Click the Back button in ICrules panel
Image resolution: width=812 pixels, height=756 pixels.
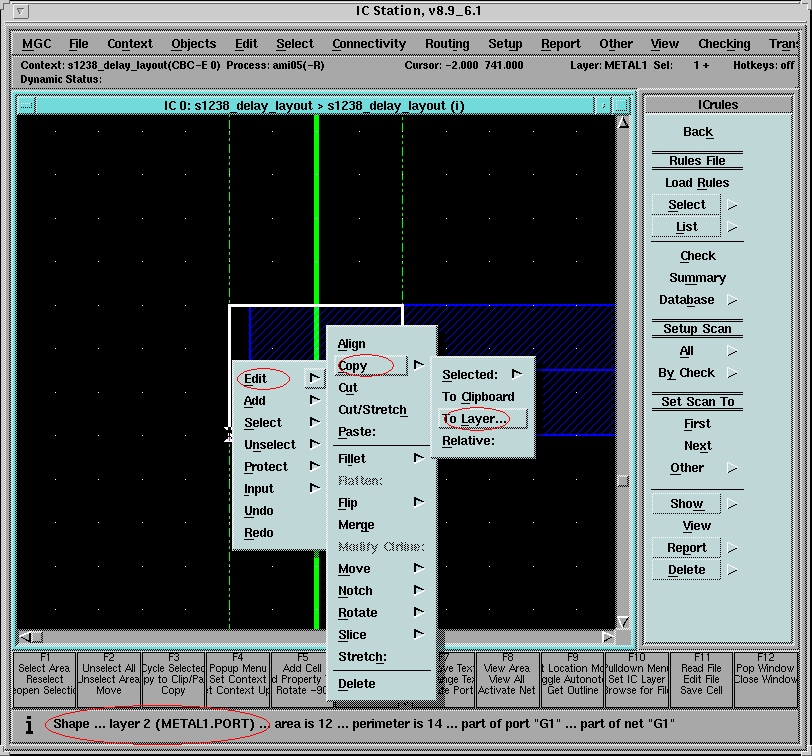click(x=697, y=132)
